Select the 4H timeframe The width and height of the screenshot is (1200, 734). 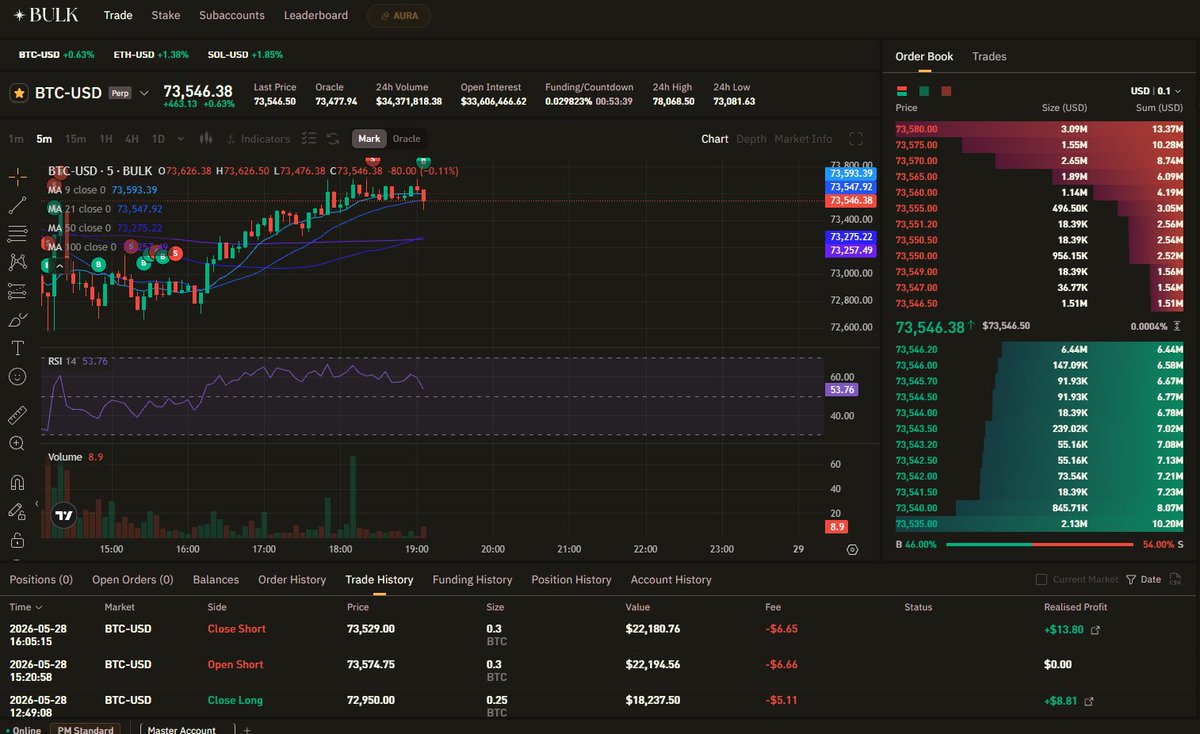[x=132, y=139]
